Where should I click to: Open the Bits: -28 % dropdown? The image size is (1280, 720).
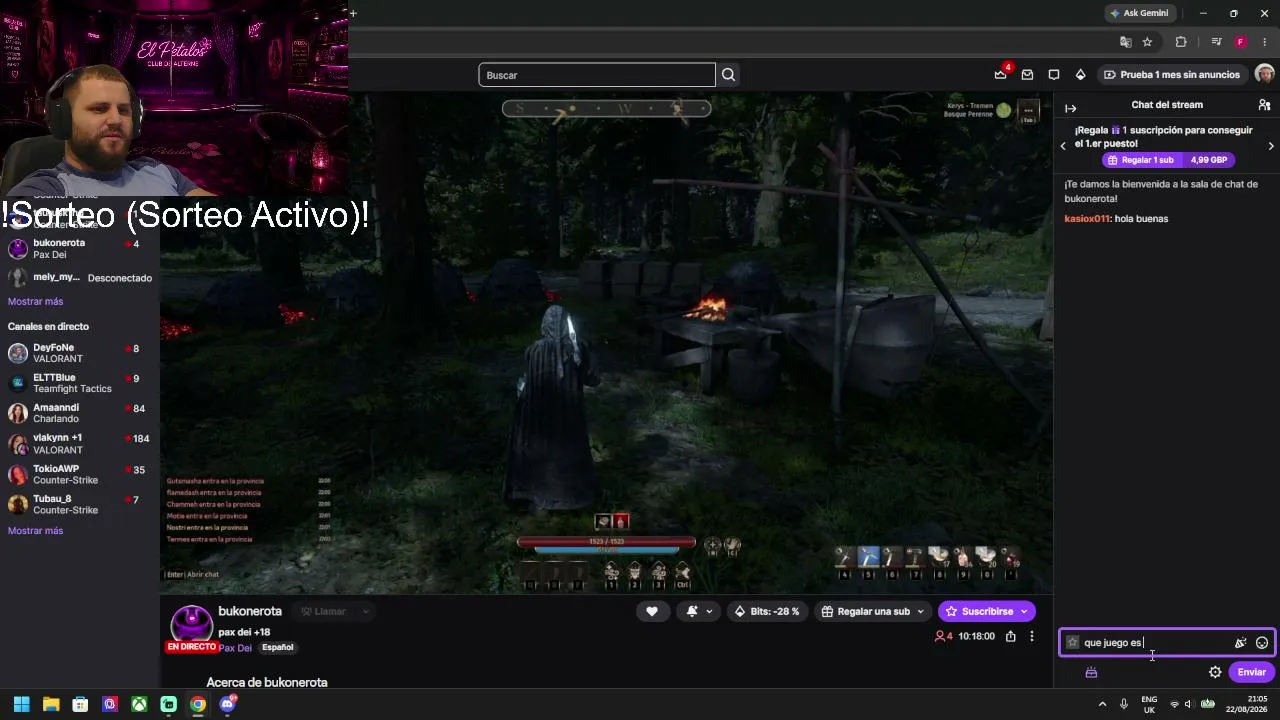[x=768, y=611]
